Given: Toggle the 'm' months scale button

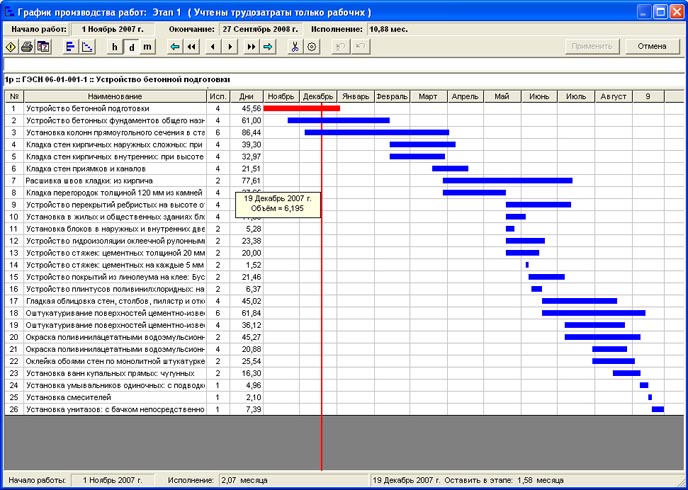Looking at the screenshot, I should (147, 47).
